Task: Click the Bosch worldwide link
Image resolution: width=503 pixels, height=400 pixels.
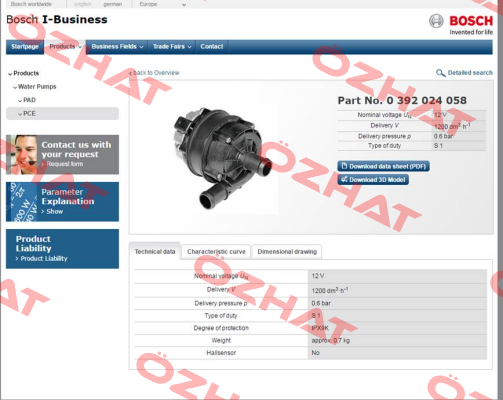Action: [31, 4]
